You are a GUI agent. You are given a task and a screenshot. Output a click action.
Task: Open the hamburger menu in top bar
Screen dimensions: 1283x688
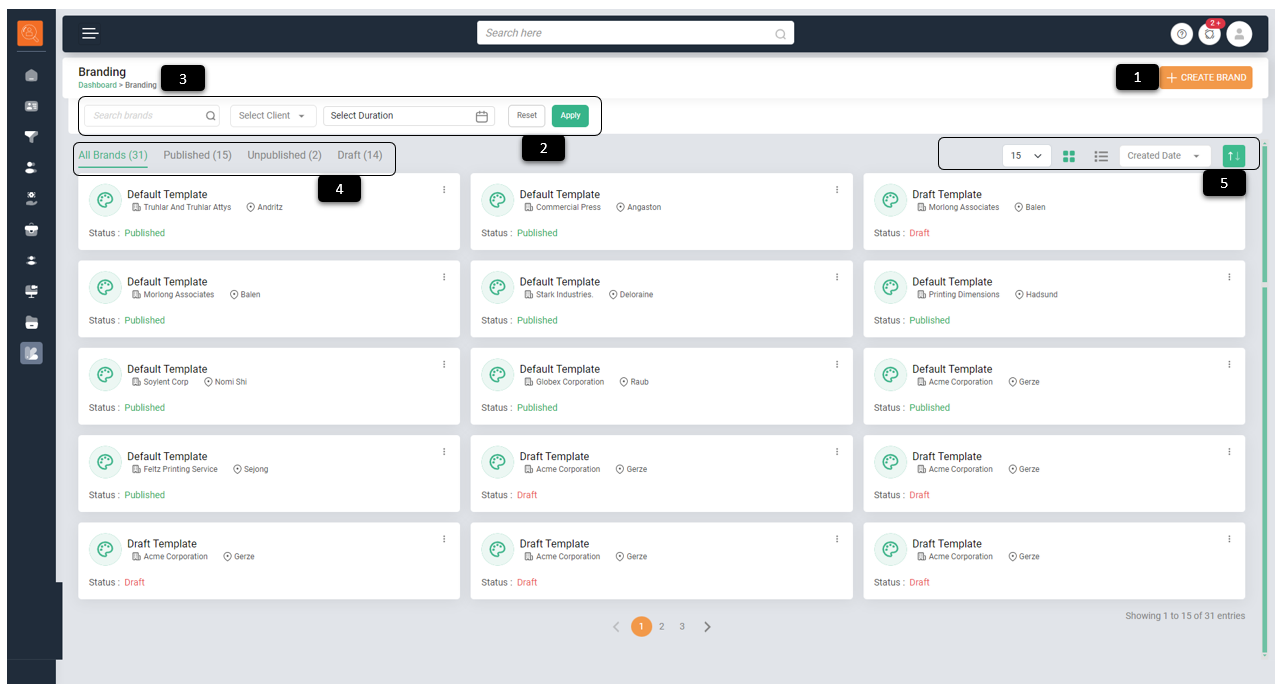(90, 33)
